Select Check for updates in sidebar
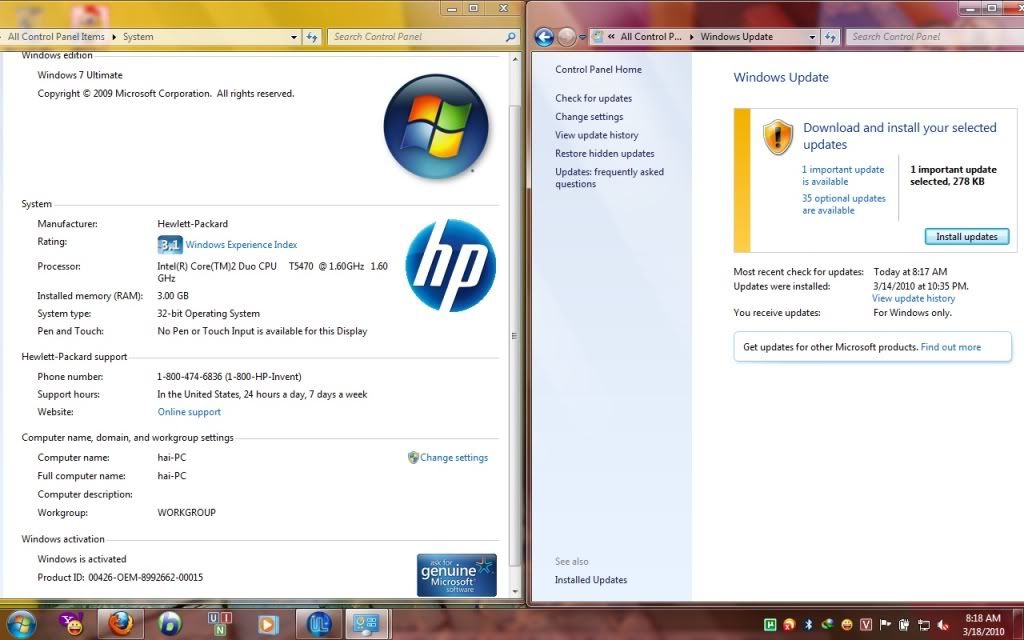 pyautogui.click(x=593, y=98)
